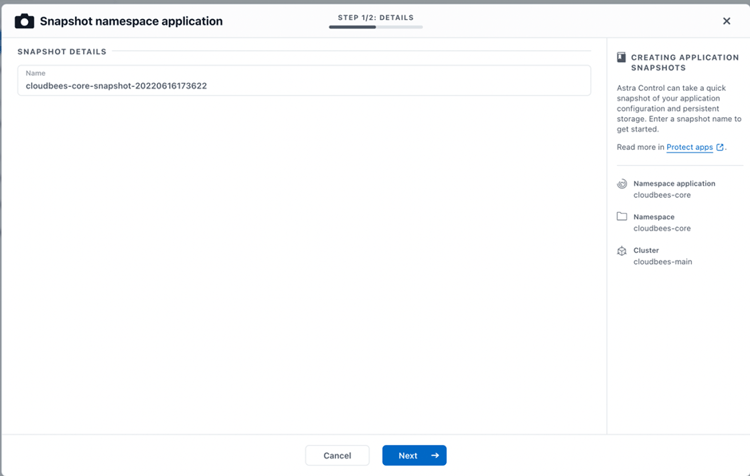The image size is (750, 476).
Task: Click the book icon beside Creating Application Snapshots
Action: 622,58
